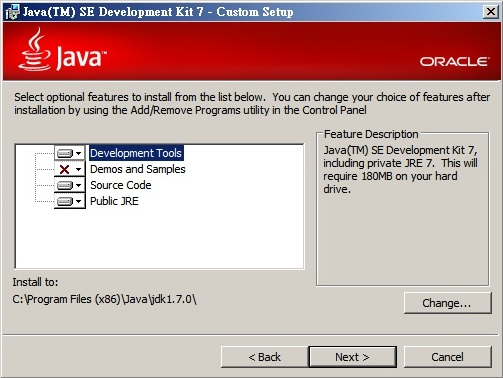The width and height of the screenshot is (503, 378).
Task: Click the install path C:\Program Files (x86)\Java\jdk1.7.0\
Action: pyautogui.click(x=104, y=299)
